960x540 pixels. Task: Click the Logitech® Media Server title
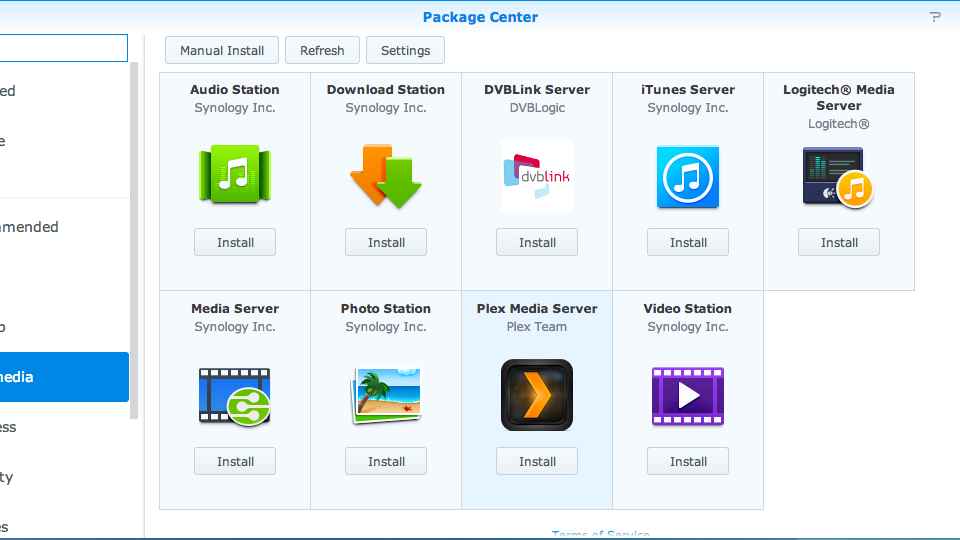coord(839,97)
